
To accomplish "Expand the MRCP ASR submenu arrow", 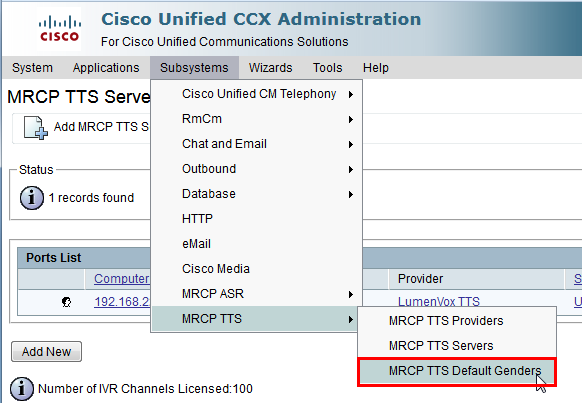I will [350, 295].
